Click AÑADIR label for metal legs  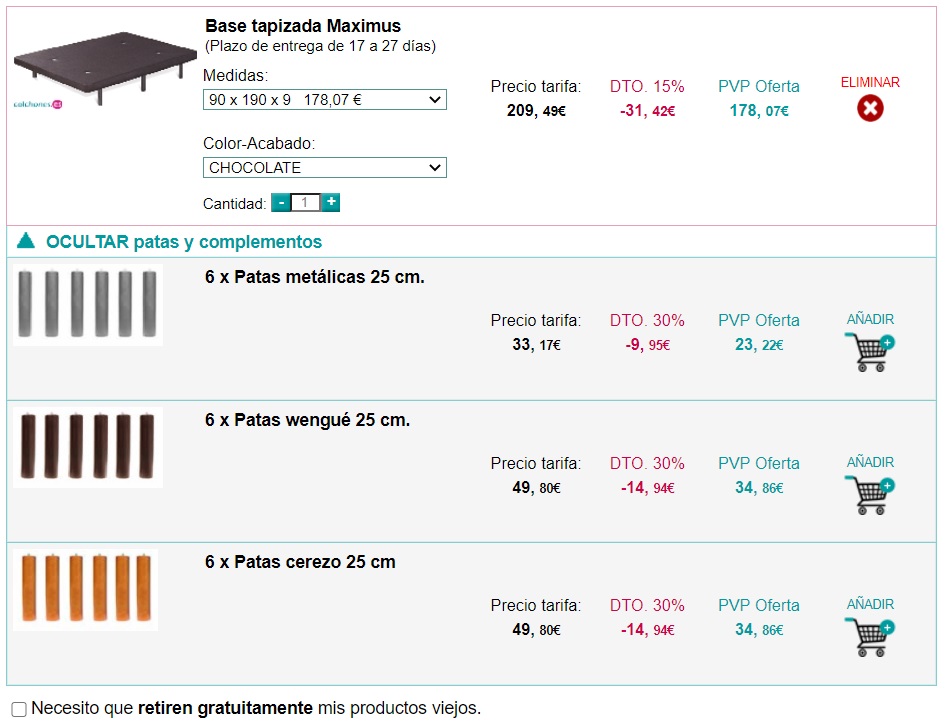coord(870,320)
